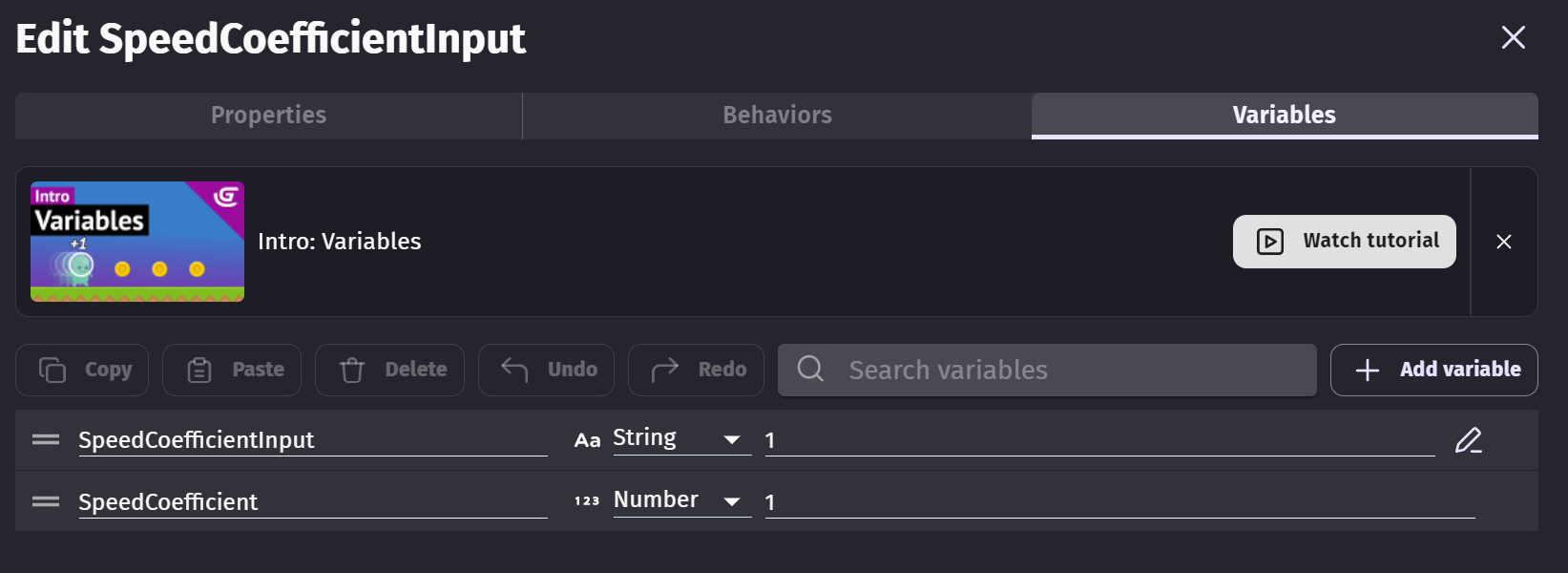This screenshot has width=1568, height=573.
Task: Click the SpeedCoefficient name field
Action: 313,501
